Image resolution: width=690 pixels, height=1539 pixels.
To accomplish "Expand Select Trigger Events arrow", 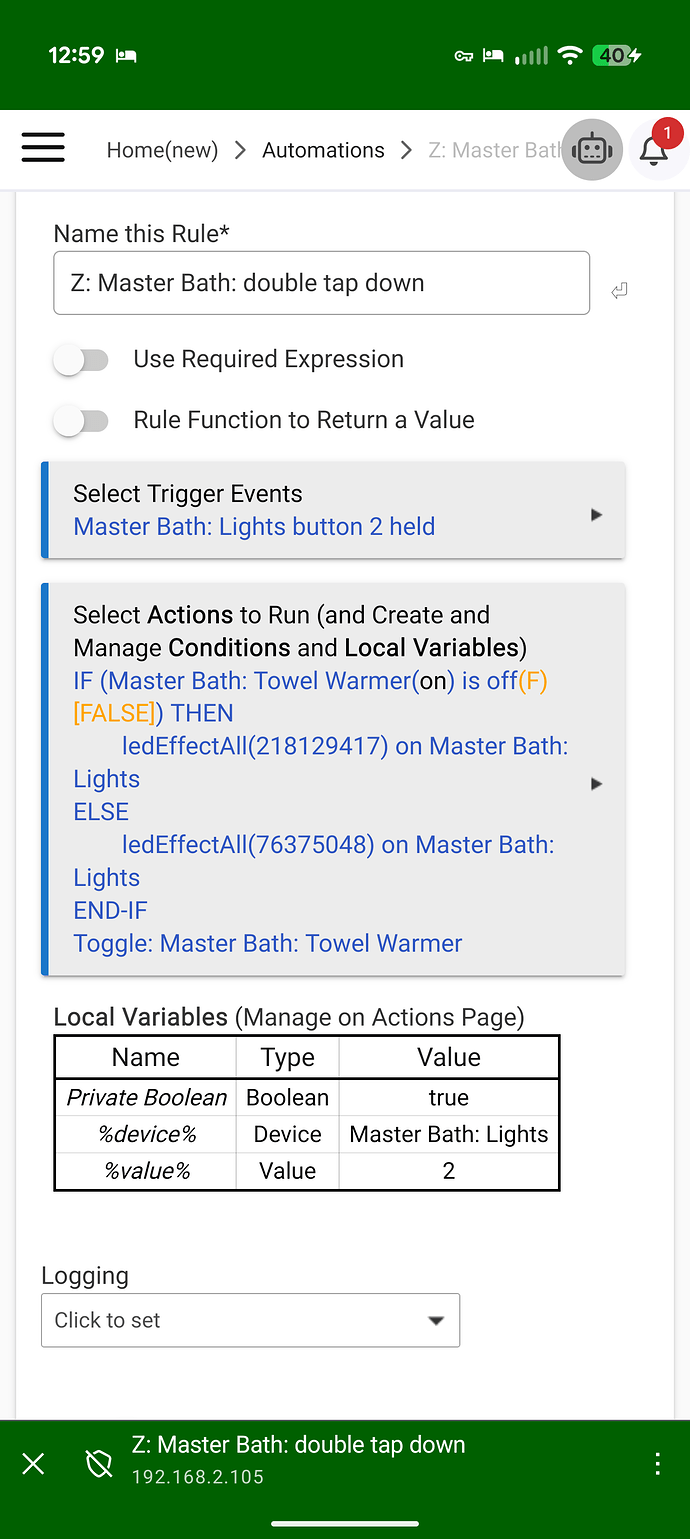I will (x=596, y=515).
